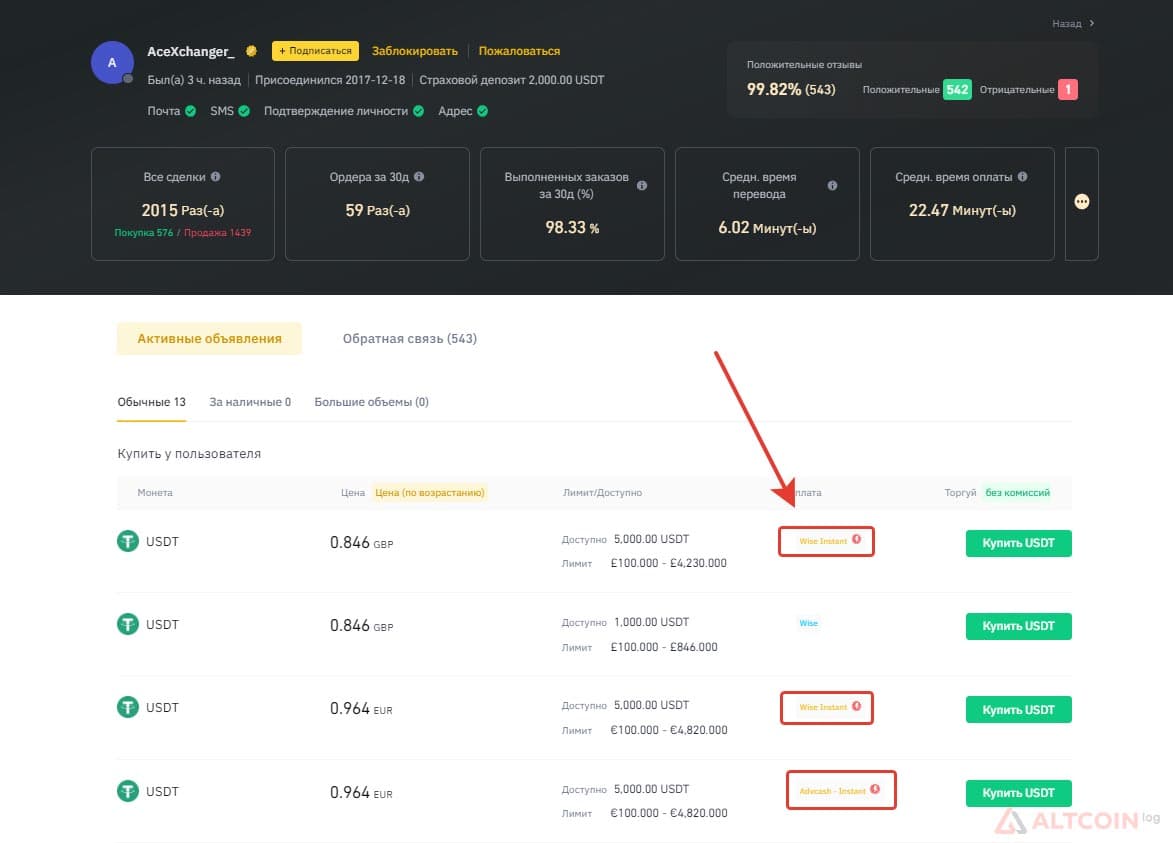Screen dimensions: 1173x843
Task: Click the Почта verified checkmark
Action: coord(191,111)
